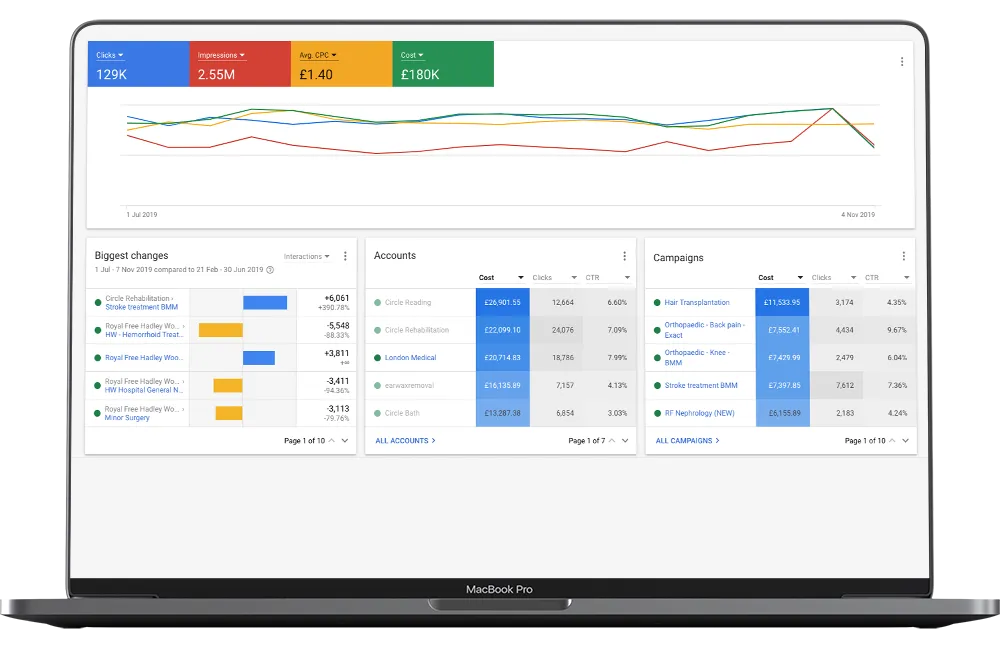Viewport: 1000px width, 648px height.
Task: Click status dot for Hair Transplantation campaign
Action: pyautogui.click(x=656, y=302)
